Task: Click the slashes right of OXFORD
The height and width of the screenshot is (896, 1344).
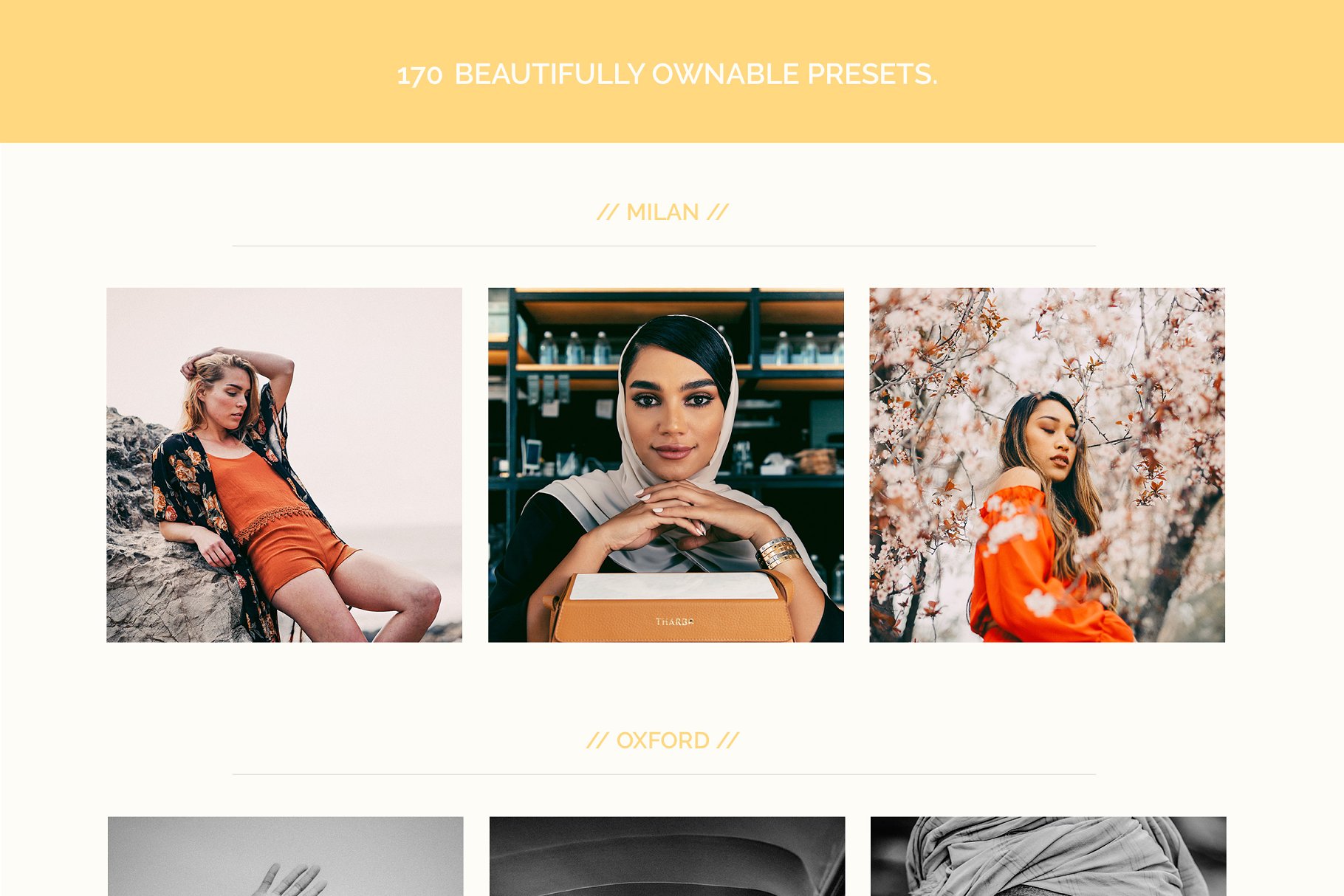Action: (x=728, y=740)
